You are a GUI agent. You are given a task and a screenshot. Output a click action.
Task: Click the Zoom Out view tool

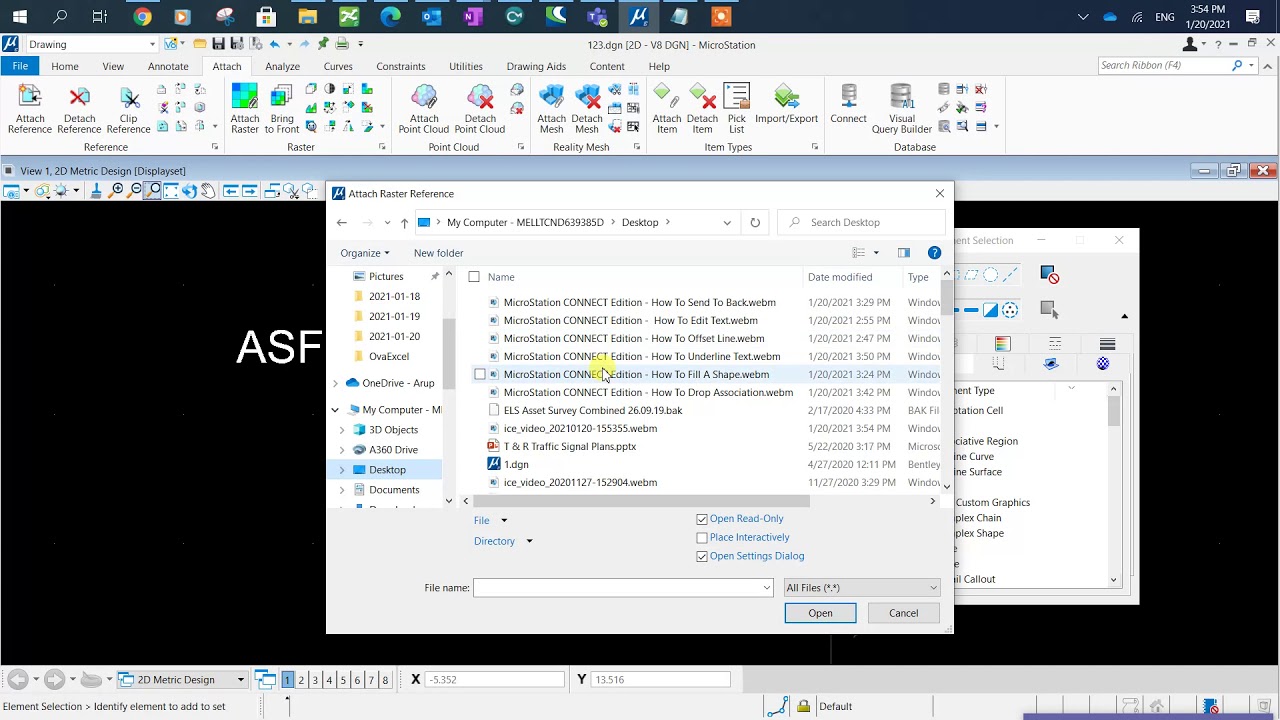pos(136,190)
